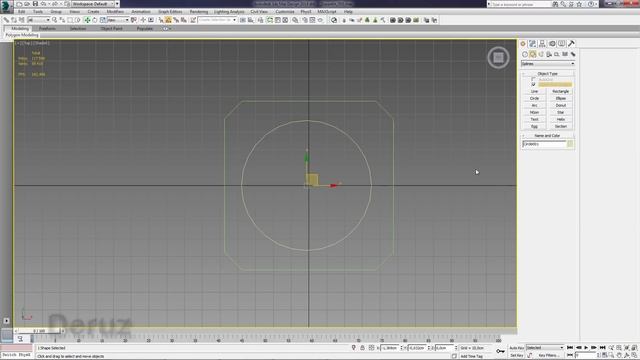Screen dimensions: 640x360
Task: Click the timeline track bar at frame 50
Action: (x=265, y=339)
